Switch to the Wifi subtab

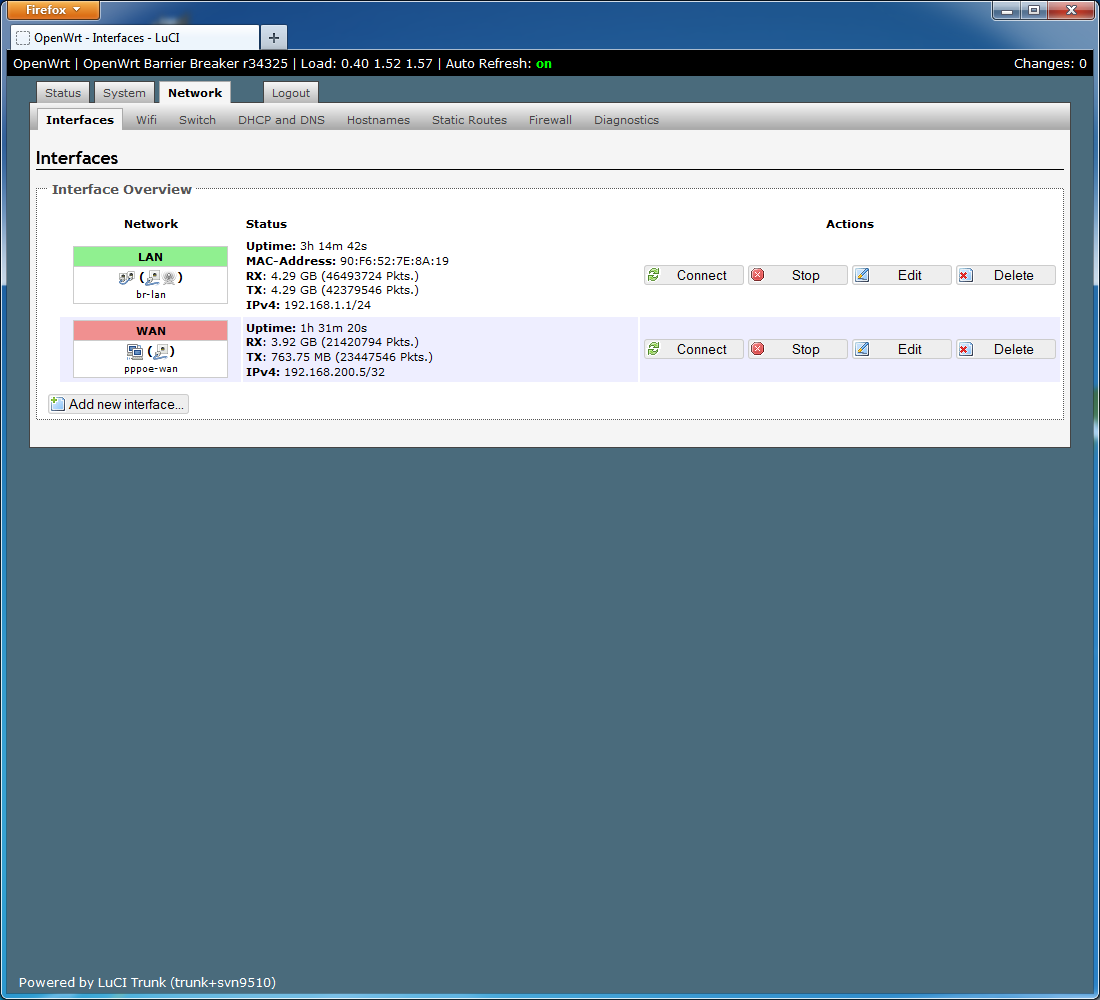tap(146, 120)
